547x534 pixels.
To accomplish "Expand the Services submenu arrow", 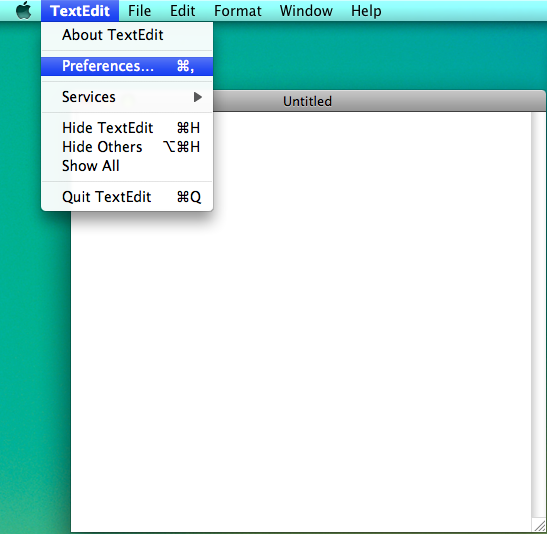I will tap(198, 97).
